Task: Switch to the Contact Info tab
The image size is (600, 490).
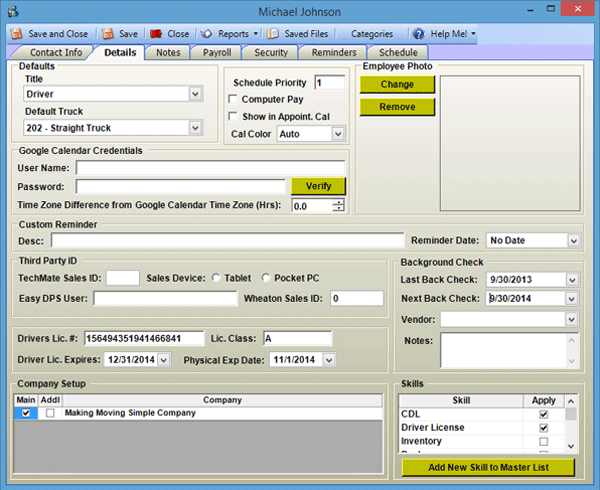Action: [56, 52]
